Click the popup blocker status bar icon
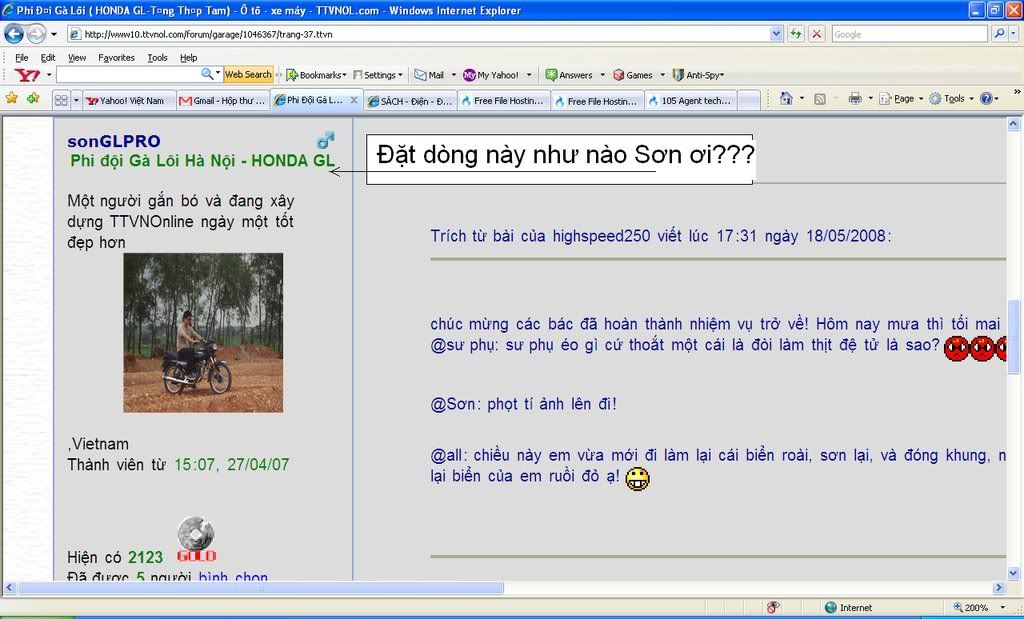1024x619 pixels. click(773, 607)
